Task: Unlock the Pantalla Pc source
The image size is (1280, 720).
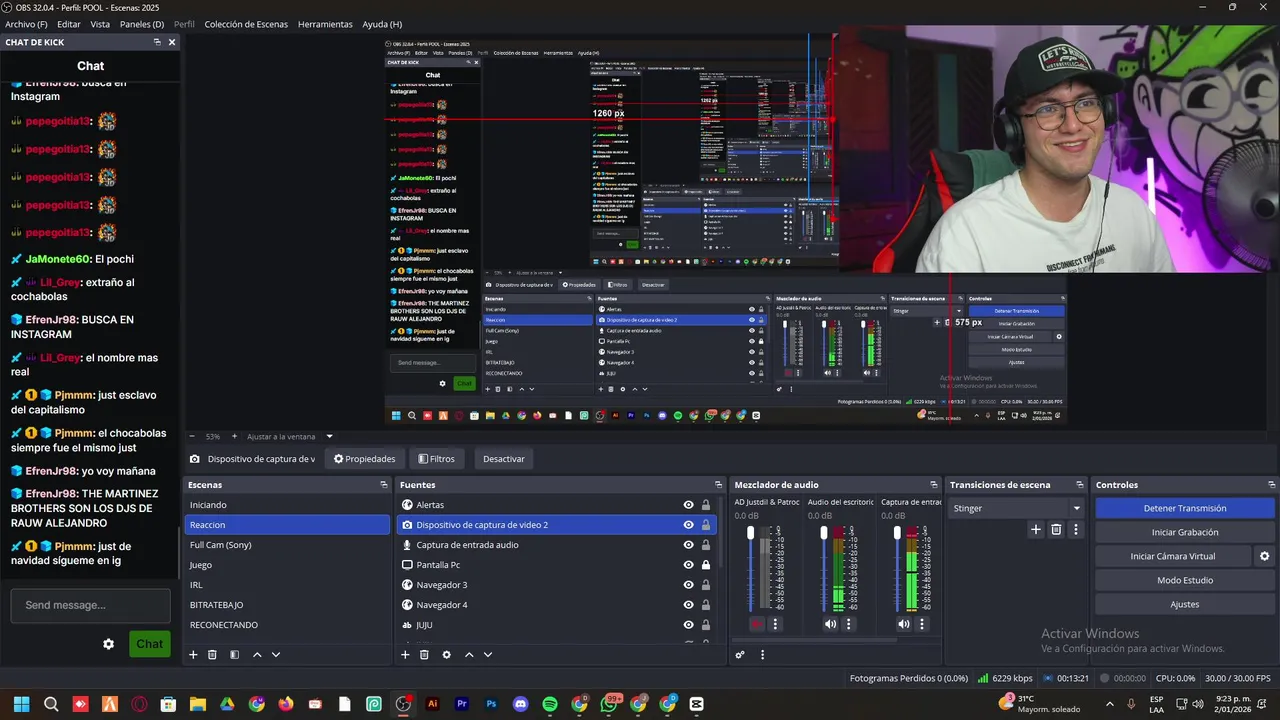Action: pos(706,565)
